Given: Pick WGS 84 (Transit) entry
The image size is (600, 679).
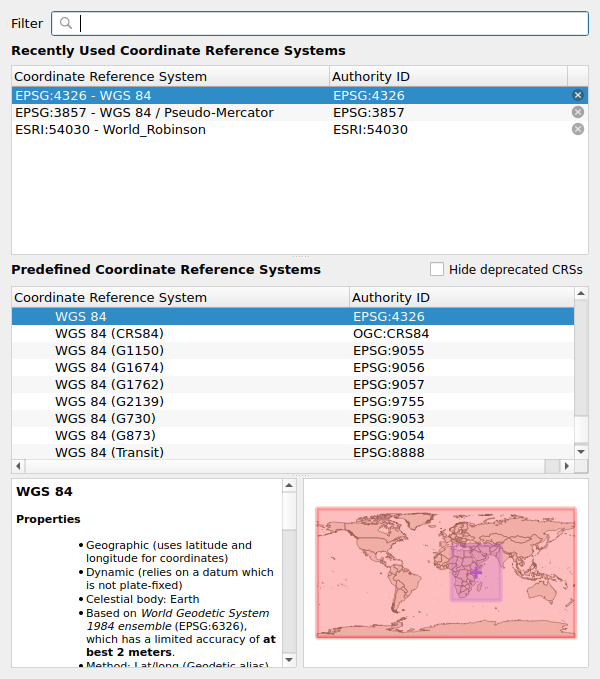Looking at the screenshot, I should point(109,452).
